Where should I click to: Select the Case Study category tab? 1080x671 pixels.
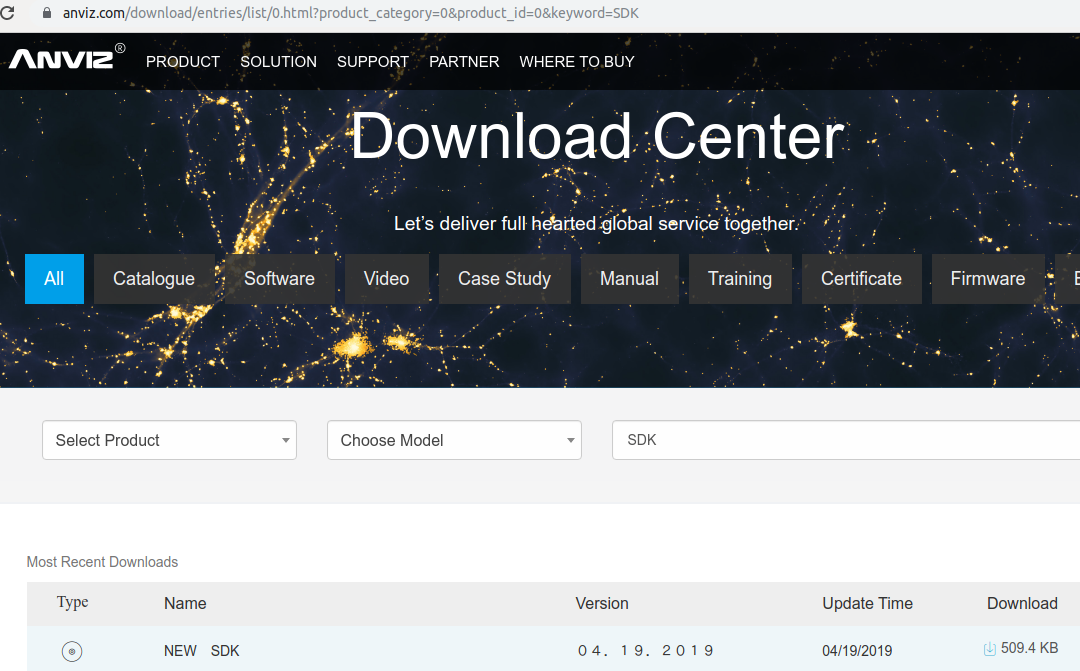(x=505, y=279)
